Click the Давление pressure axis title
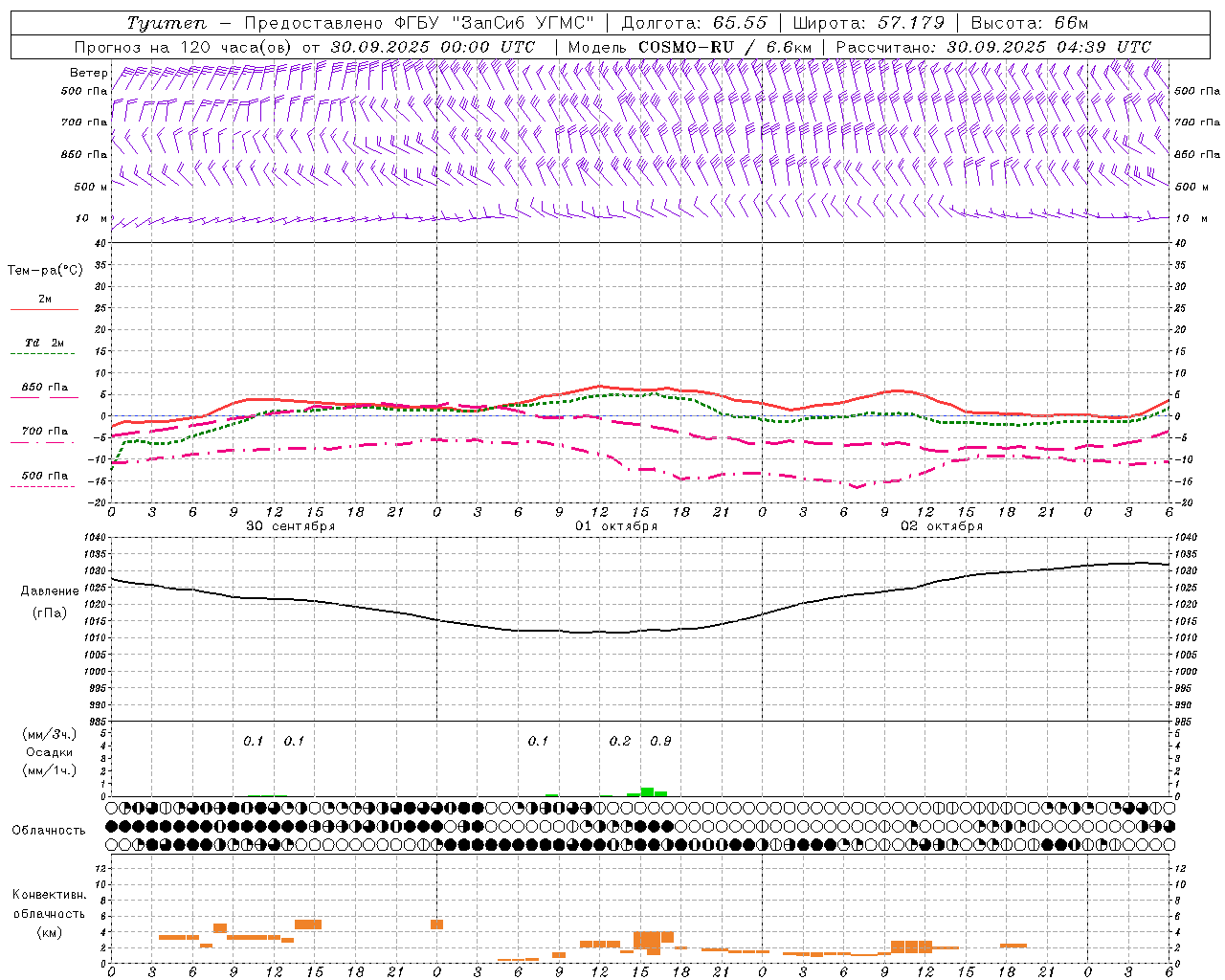Image resolution: width=1225 pixels, height=980 pixels. click(x=49, y=591)
